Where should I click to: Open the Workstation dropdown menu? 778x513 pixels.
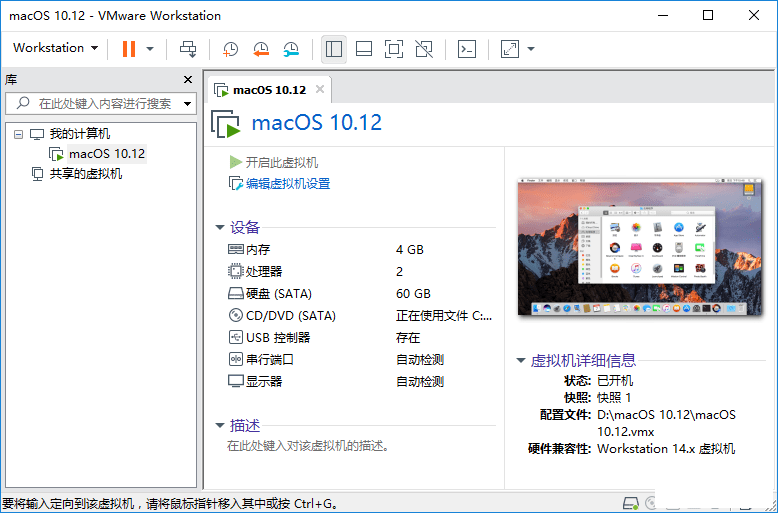[x=55, y=48]
